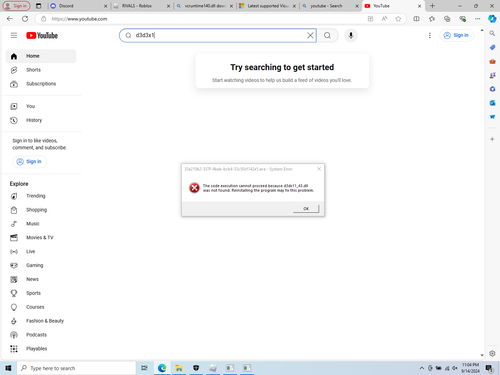The image size is (500, 375).
Task: Refresh the current page
Action: [x=25, y=19]
